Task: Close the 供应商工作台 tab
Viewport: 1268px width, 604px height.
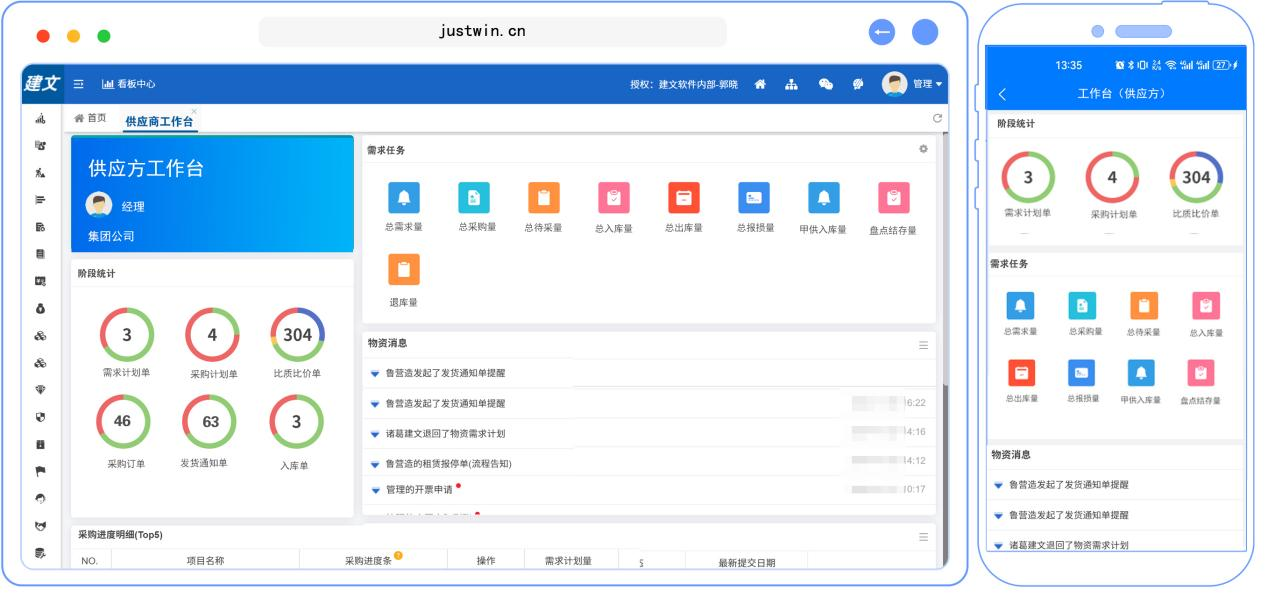Action: point(194,111)
